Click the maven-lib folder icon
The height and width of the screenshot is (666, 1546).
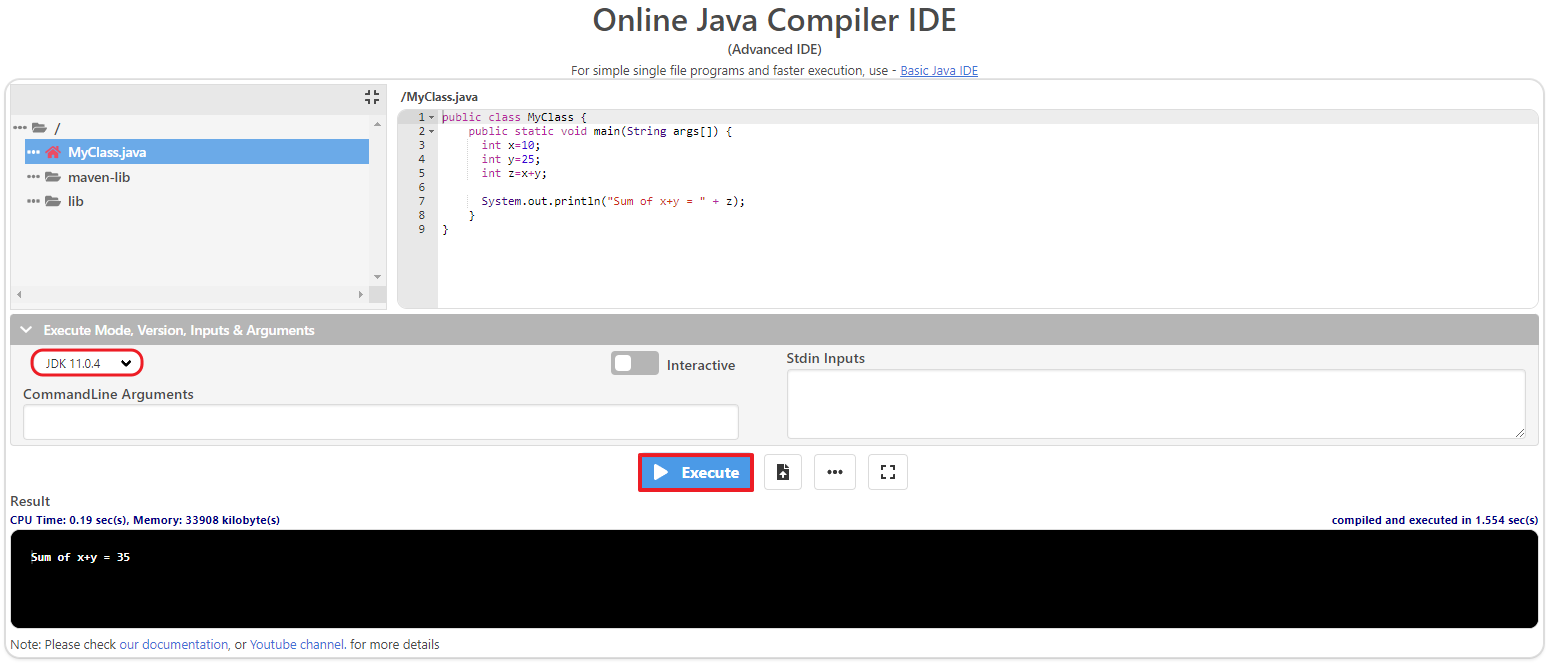pyautogui.click(x=53, y=177)
